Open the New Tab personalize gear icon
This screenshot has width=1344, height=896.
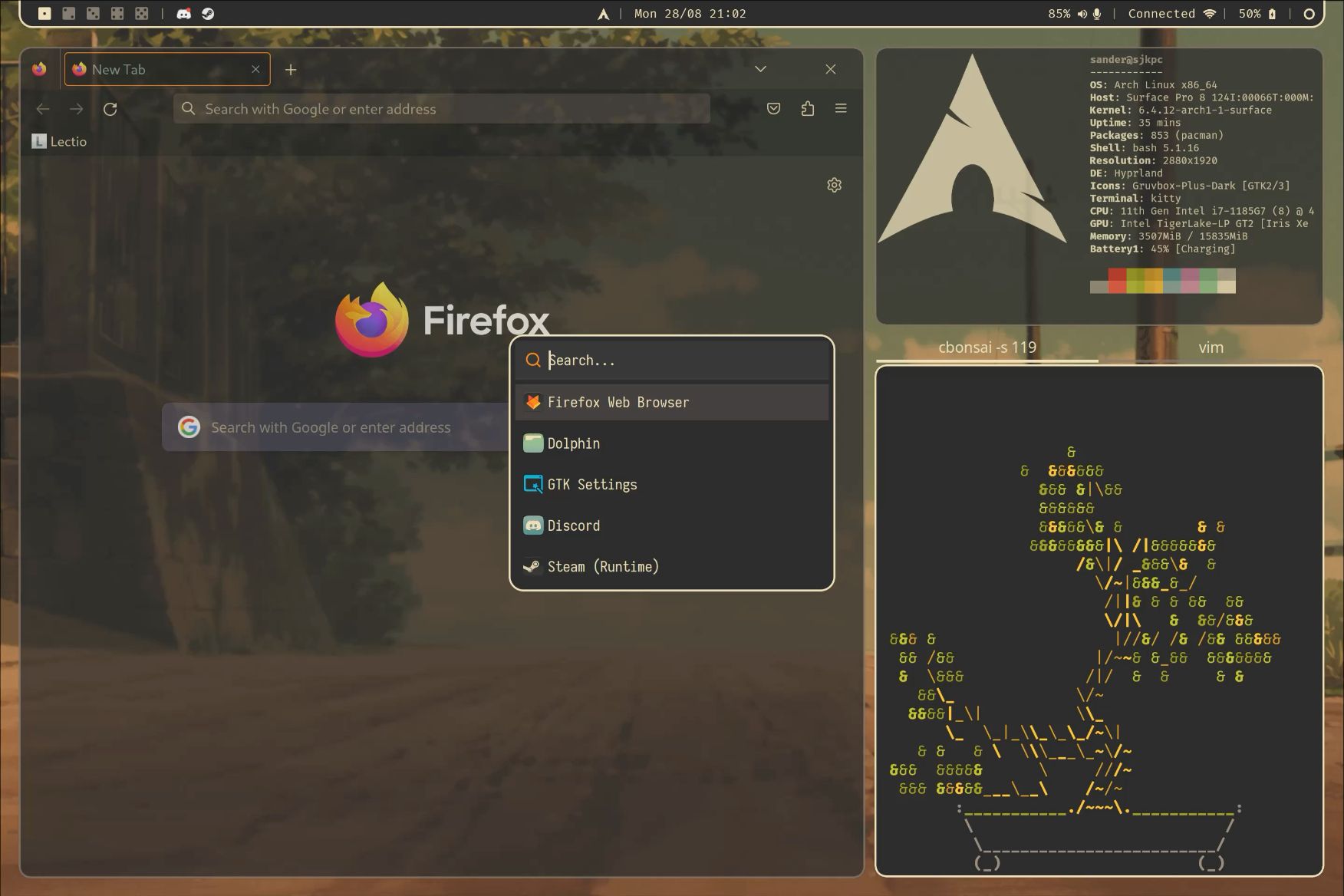(x=834, y=185)
